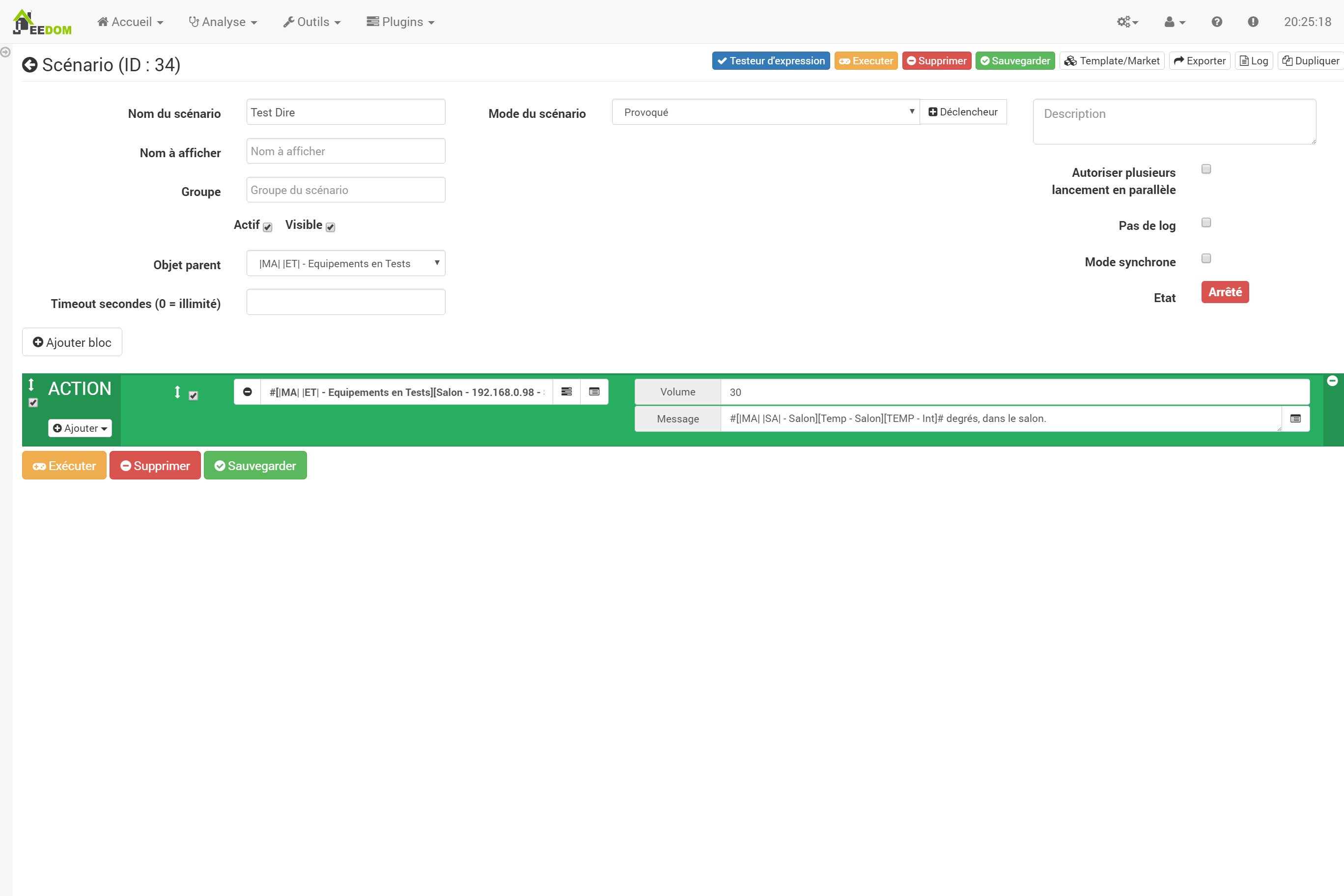Open Template/Market

(1112, 60)
